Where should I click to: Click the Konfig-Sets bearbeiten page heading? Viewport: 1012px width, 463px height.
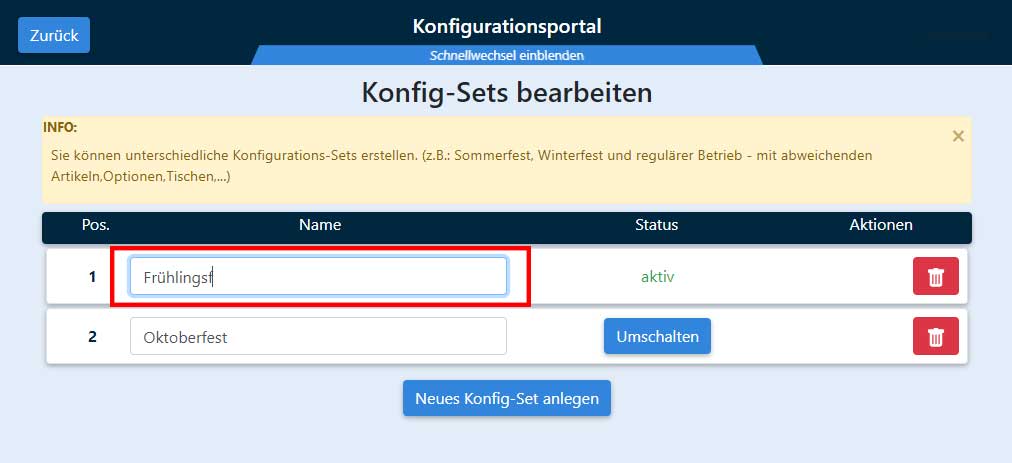(507, 92)
